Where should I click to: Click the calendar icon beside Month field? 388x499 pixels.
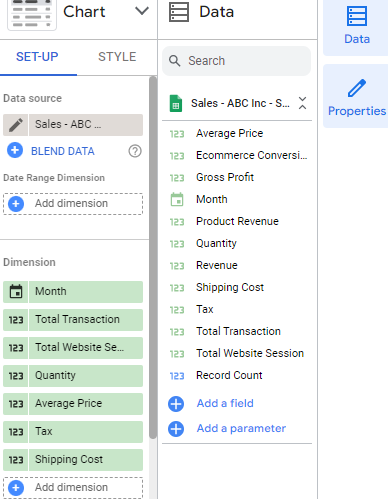tap(177, 199)
